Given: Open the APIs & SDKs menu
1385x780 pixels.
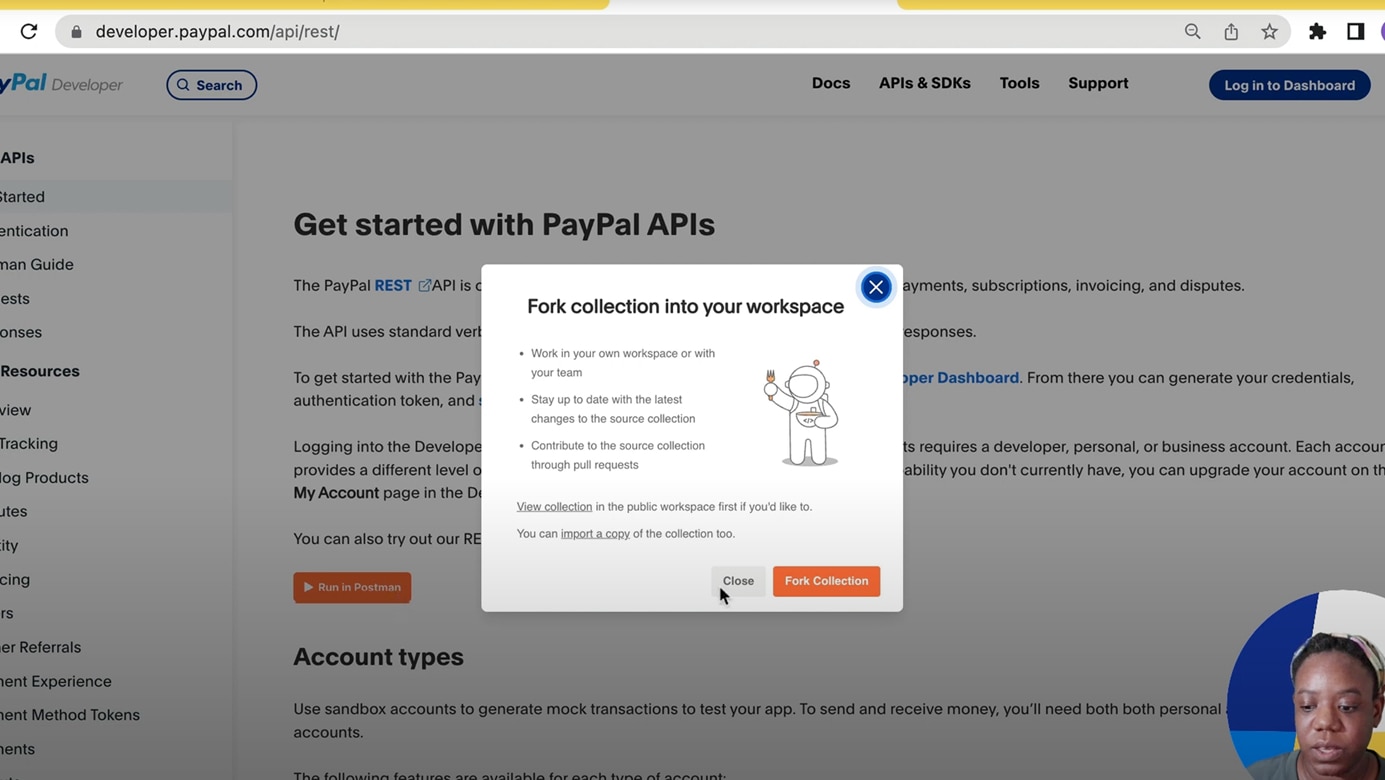Looking at the screenshot, I should coord(925,83).
